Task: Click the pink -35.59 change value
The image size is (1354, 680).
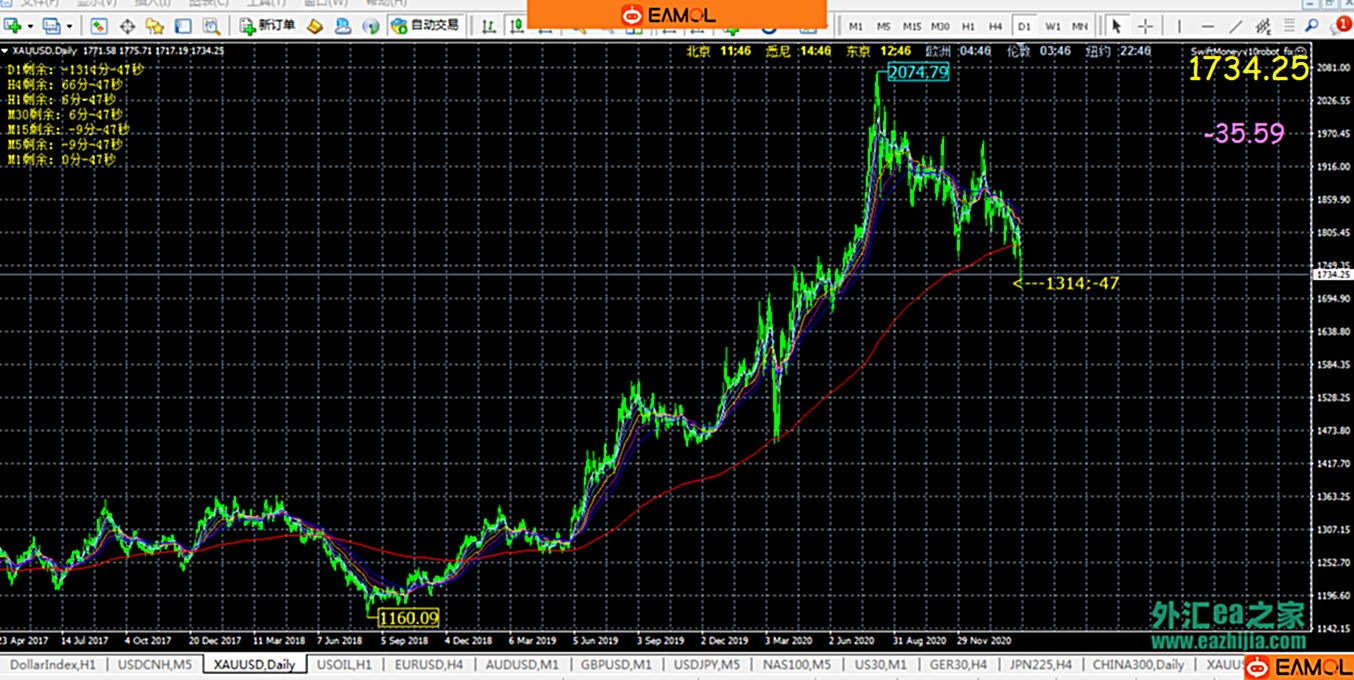Action: [1244, 134]
